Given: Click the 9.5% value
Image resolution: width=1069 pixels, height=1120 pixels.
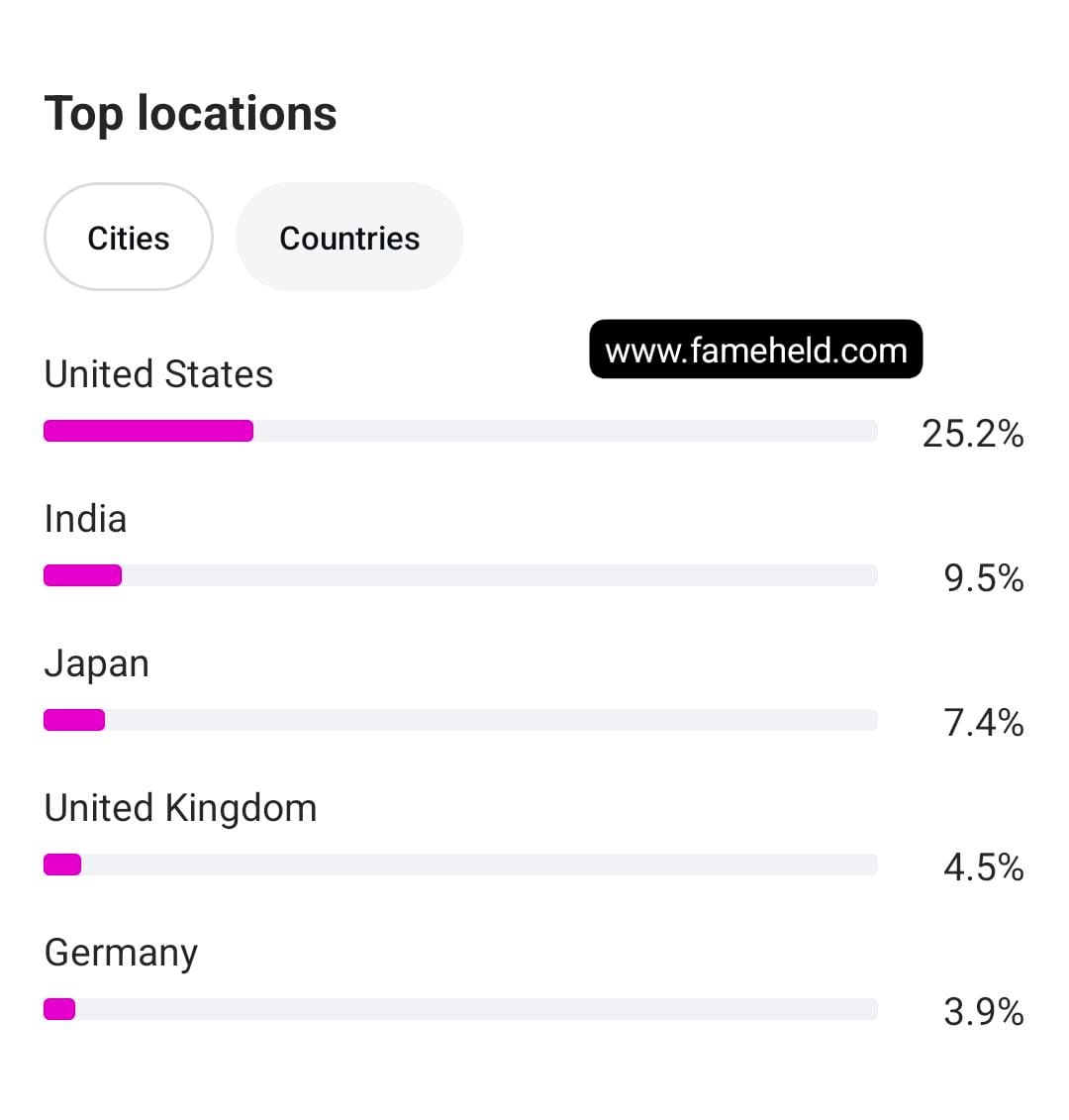Looking at the screenshot, I should coord(983,578).
